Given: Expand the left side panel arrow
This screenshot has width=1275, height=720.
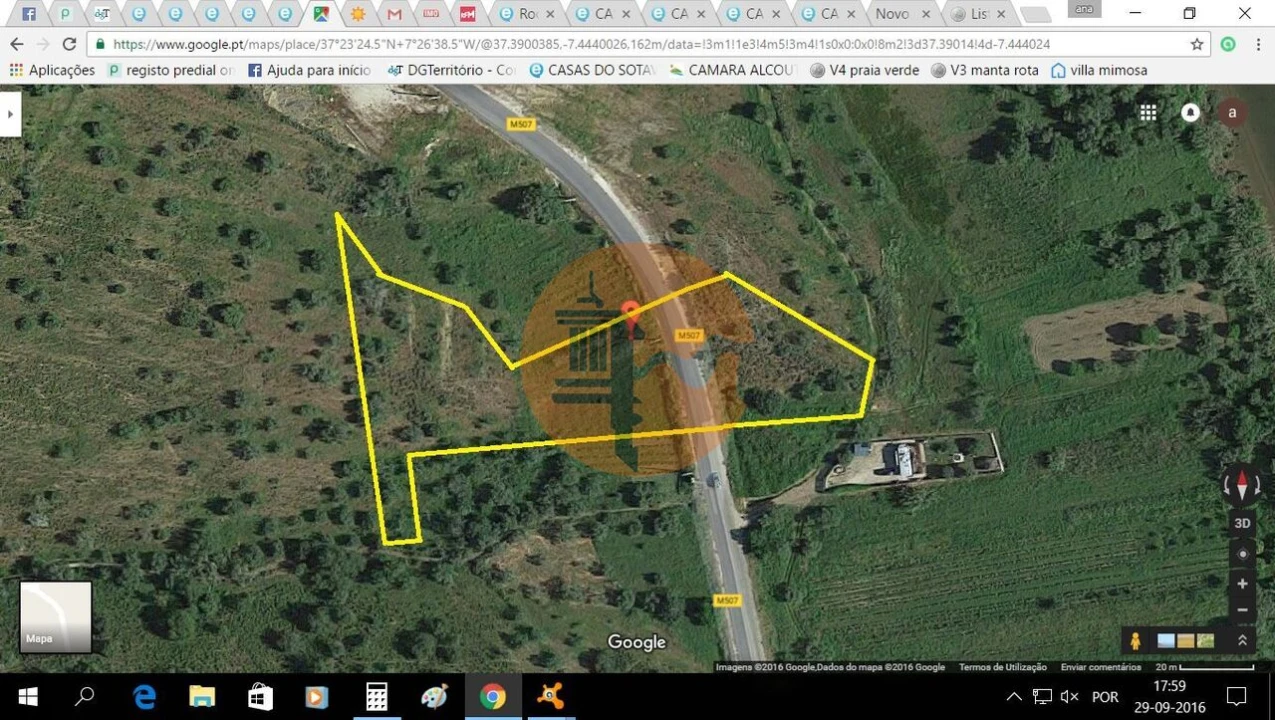Looking at the screenshot, I should pos(10,113).
